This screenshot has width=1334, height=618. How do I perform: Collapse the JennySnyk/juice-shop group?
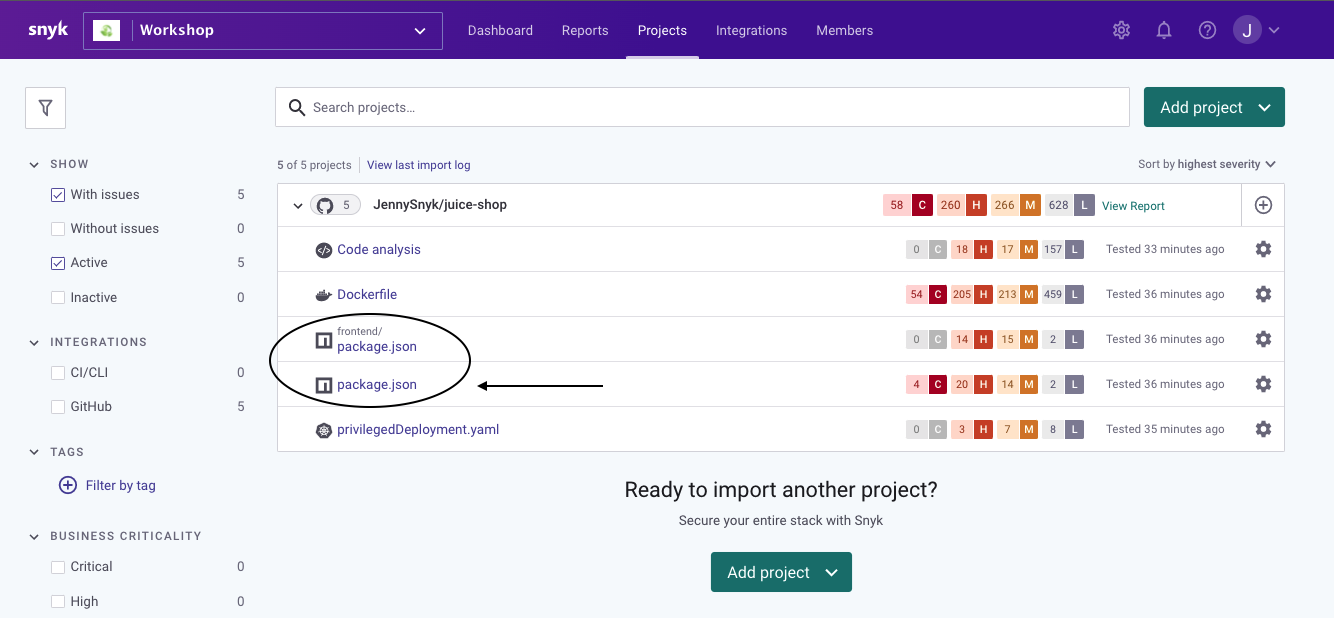coord(298,206)
